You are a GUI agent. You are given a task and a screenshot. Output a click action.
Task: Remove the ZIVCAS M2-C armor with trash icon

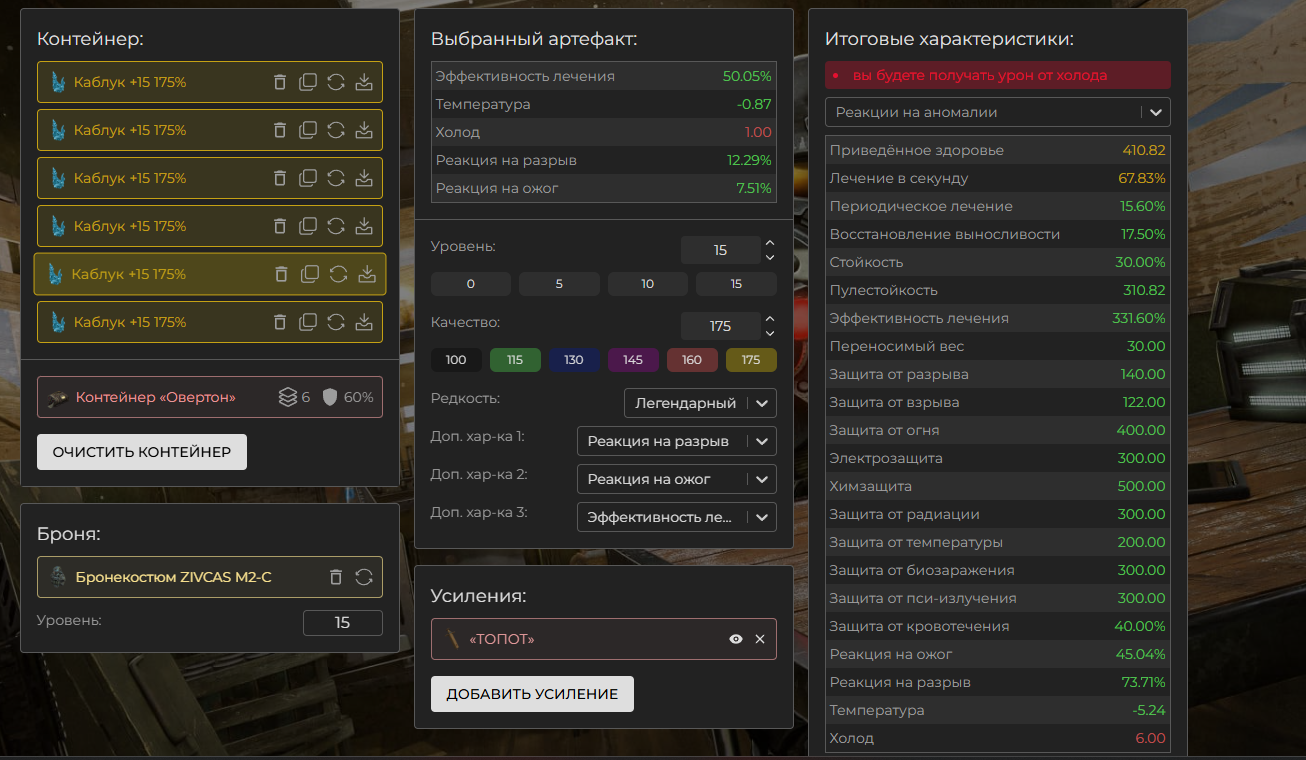[x=336, y=577]
